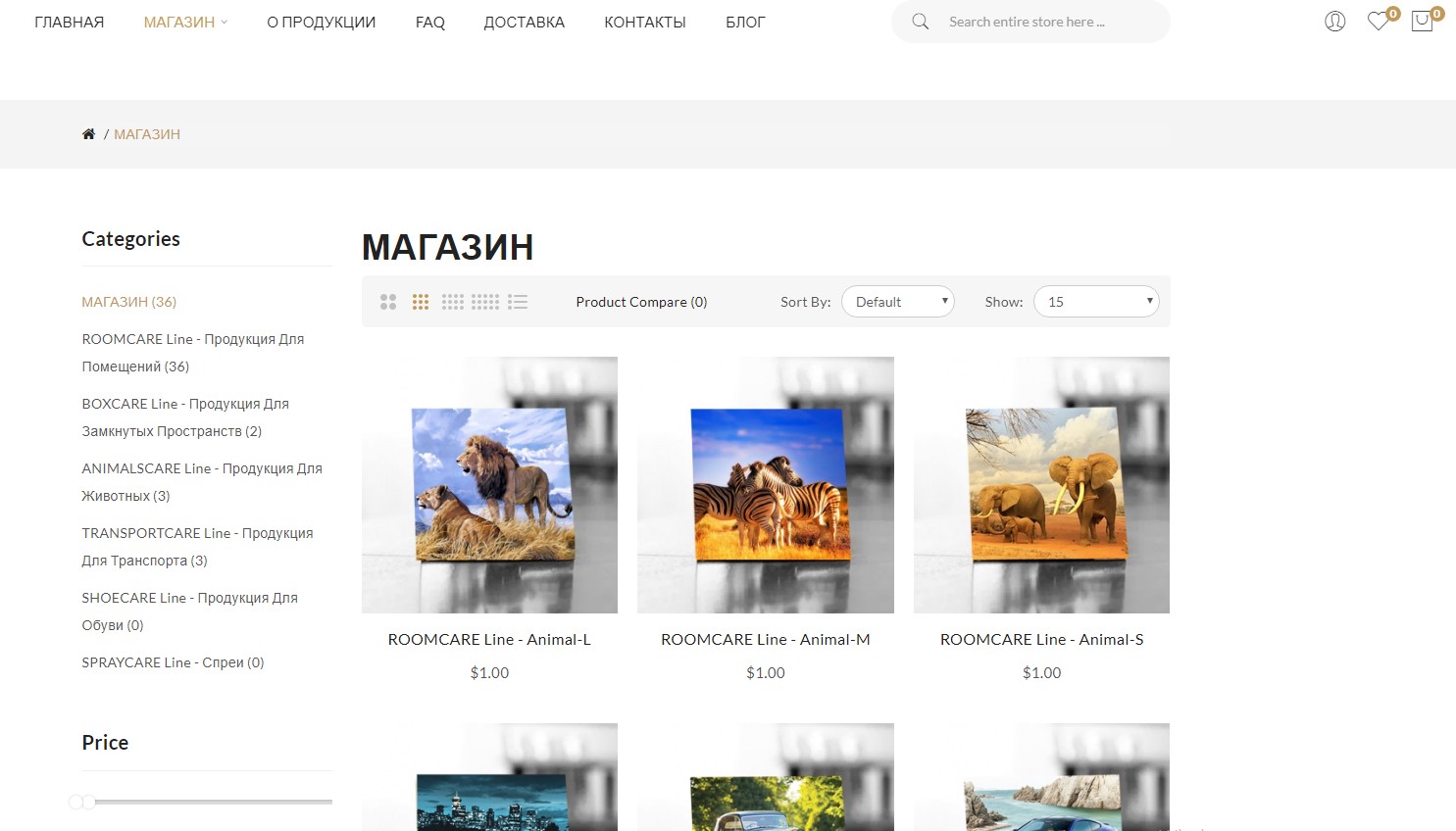This screenshot has height=831, width=1456.
Task: Expand the МАГАЗИН menu chevron
Action: (225, 23)
